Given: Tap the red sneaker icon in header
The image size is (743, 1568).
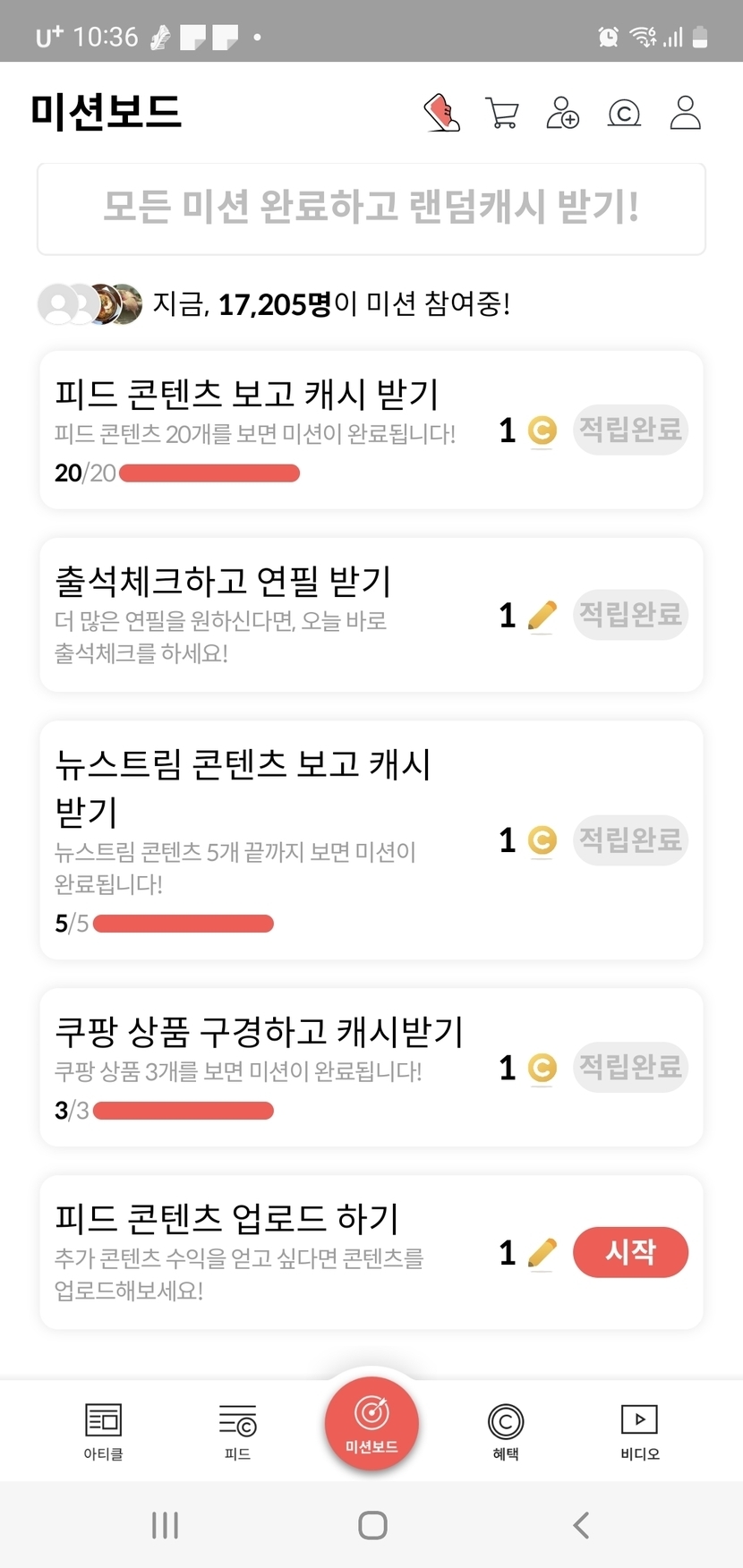Looking at the screenshot, I should point(441,114).
